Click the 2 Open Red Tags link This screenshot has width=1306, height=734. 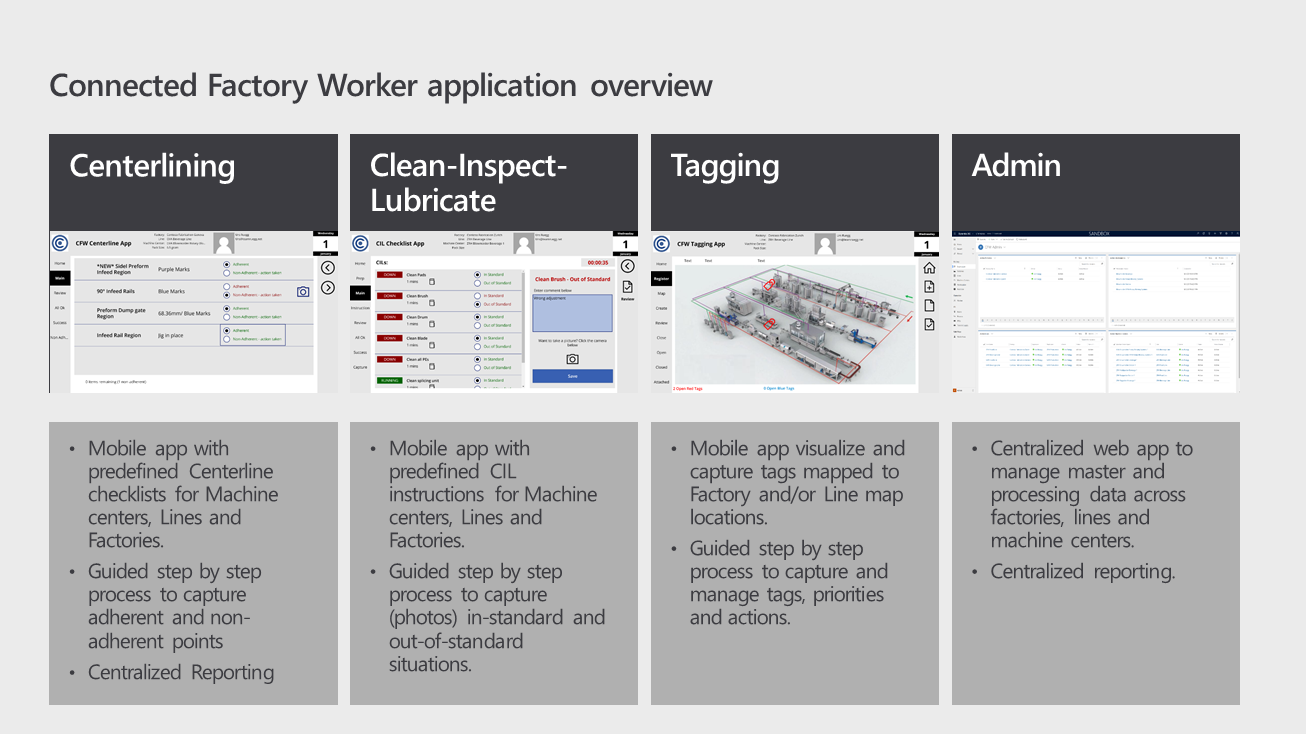[687, 388]
